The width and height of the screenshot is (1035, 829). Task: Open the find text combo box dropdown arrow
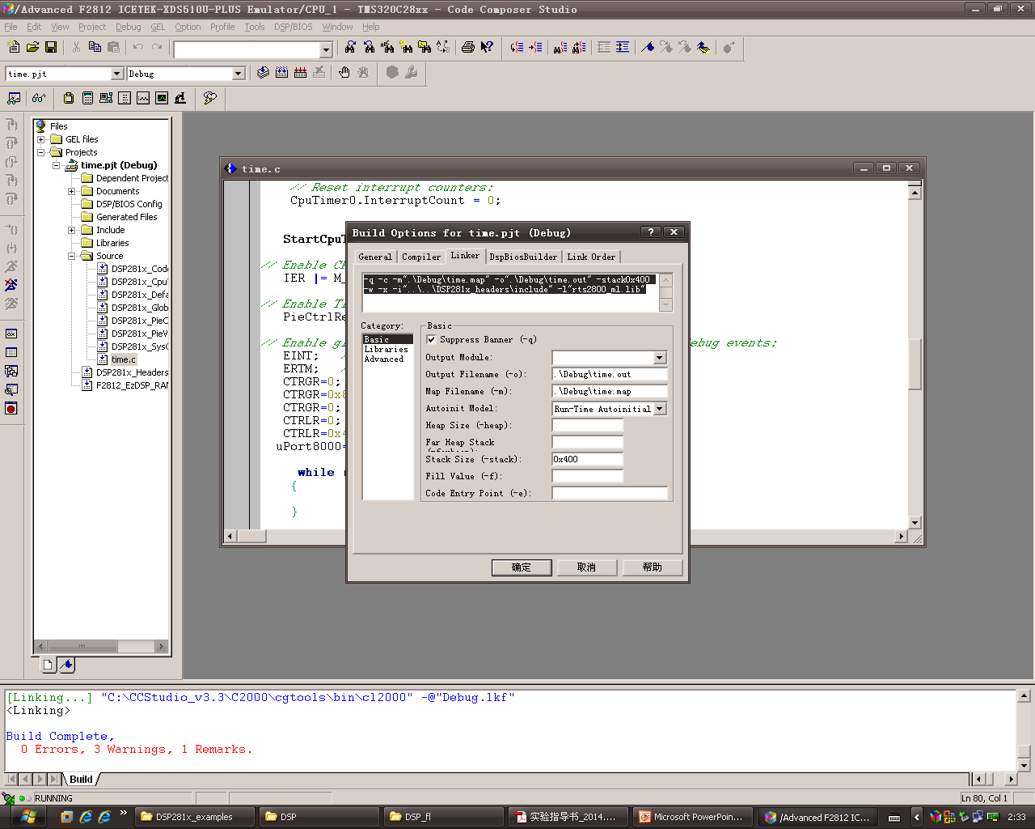tap(326, 50)
